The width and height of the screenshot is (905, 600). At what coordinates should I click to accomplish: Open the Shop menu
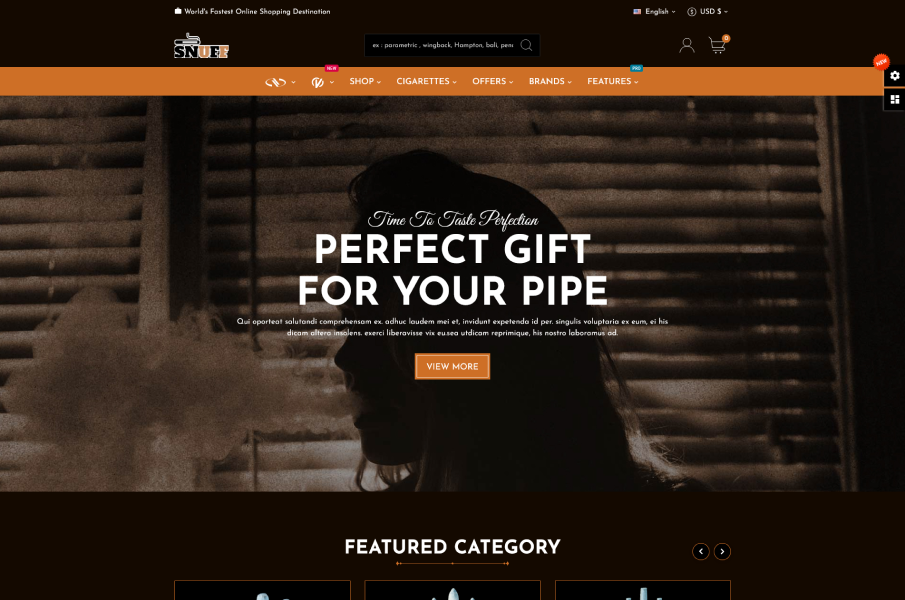(x=365, y=81)
